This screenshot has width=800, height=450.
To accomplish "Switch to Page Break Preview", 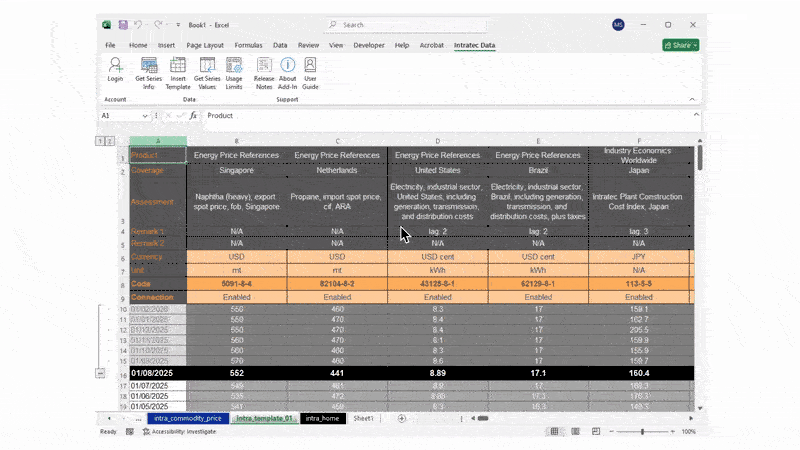I will [x=596, y=432].
